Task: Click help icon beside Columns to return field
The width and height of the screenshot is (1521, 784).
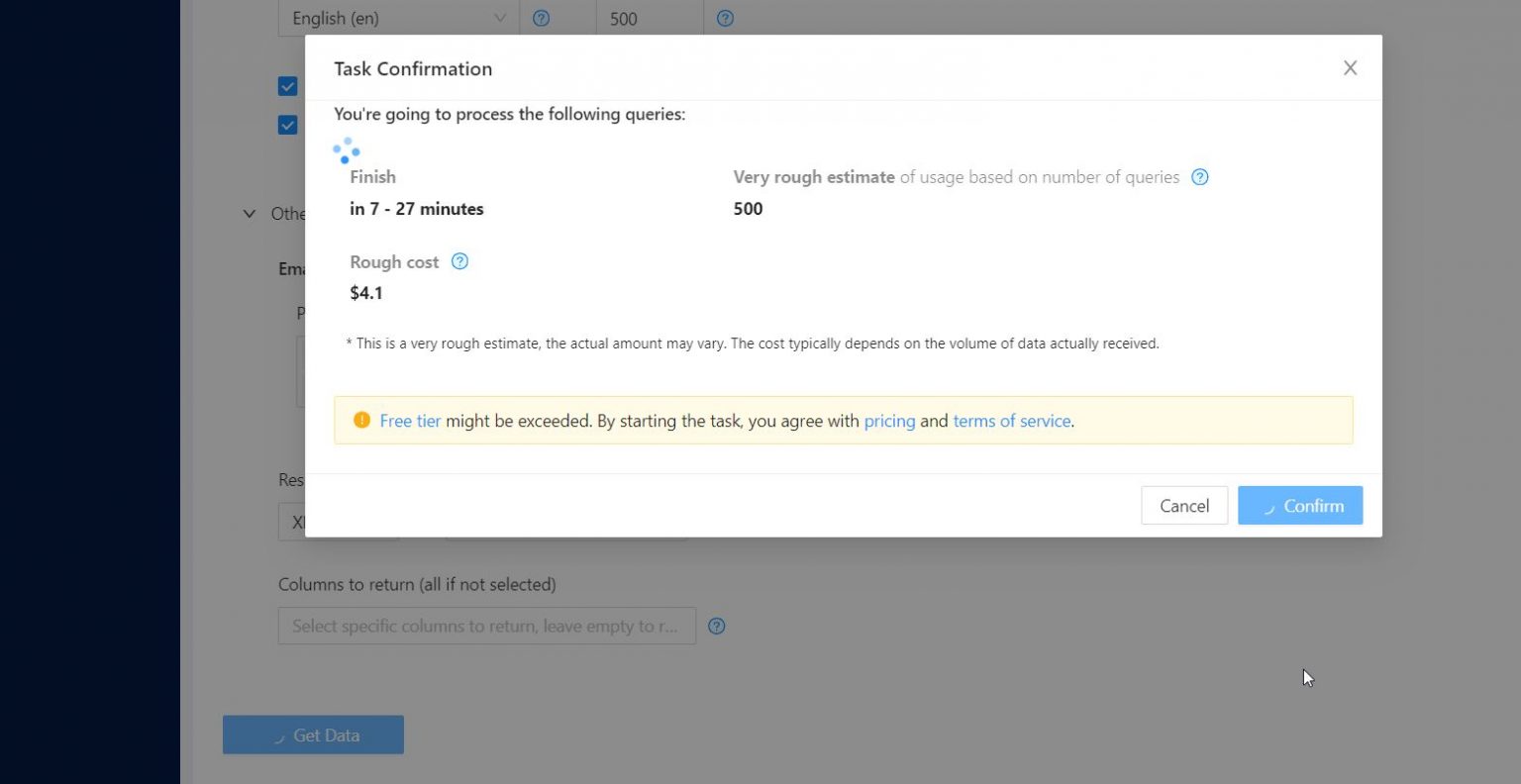Action: pyautogui.click(x=717, y=626)
